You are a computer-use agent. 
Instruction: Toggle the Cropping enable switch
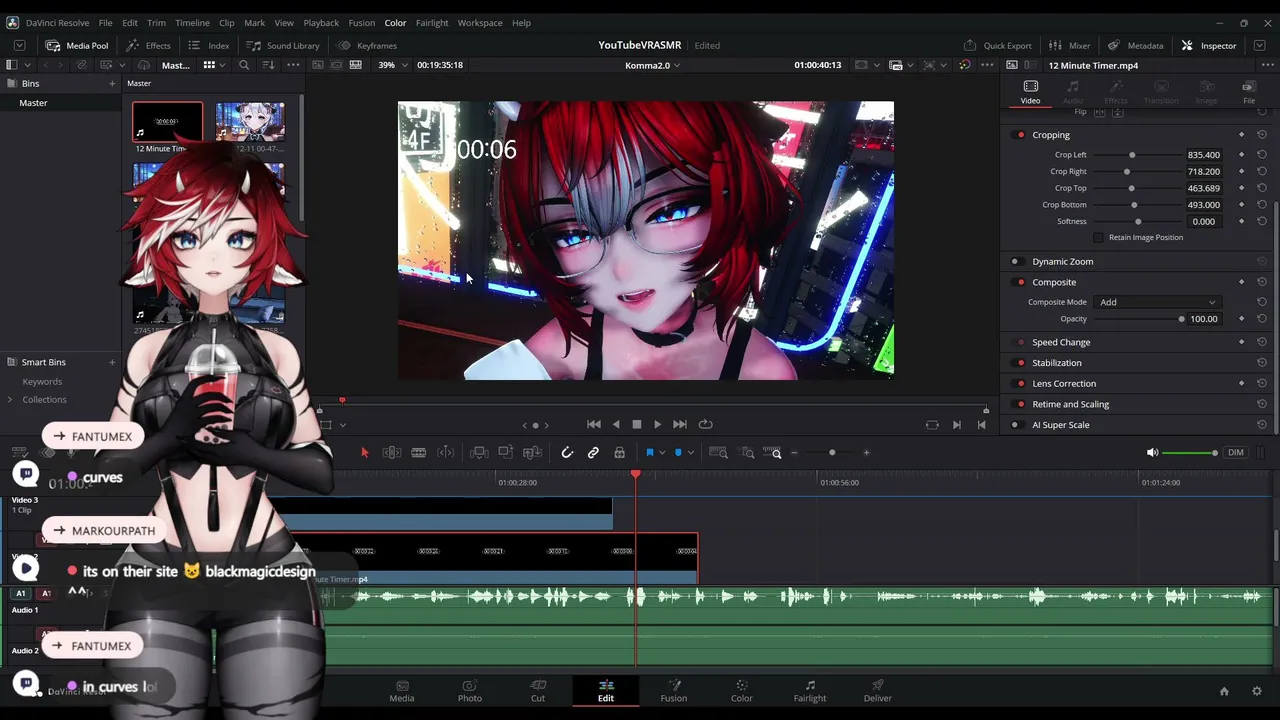coord(1020,135)
